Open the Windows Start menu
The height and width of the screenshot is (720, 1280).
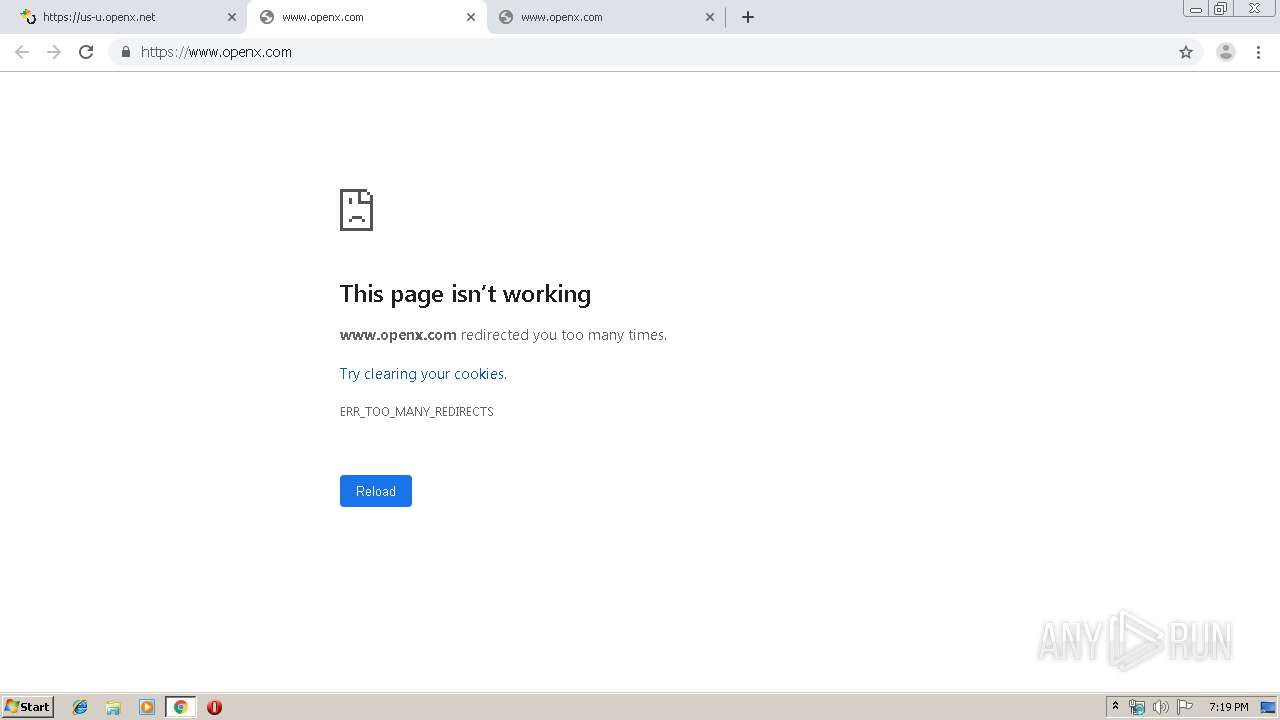tap(28, 707)
